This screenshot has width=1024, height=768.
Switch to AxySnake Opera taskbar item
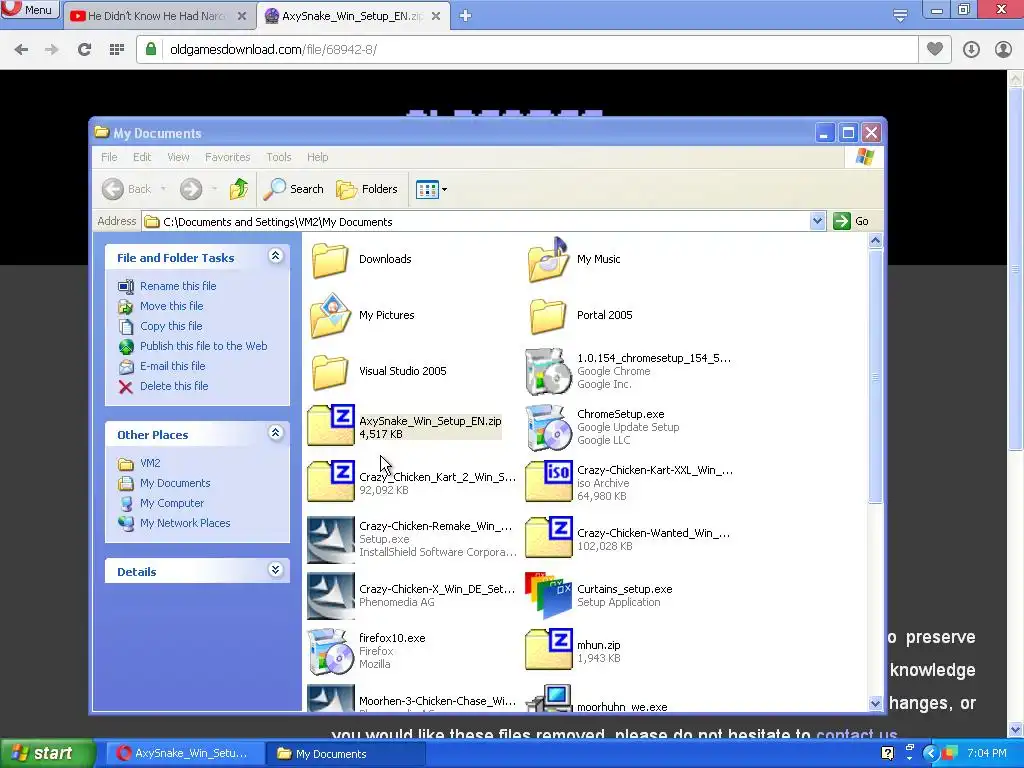coord(184,753)
